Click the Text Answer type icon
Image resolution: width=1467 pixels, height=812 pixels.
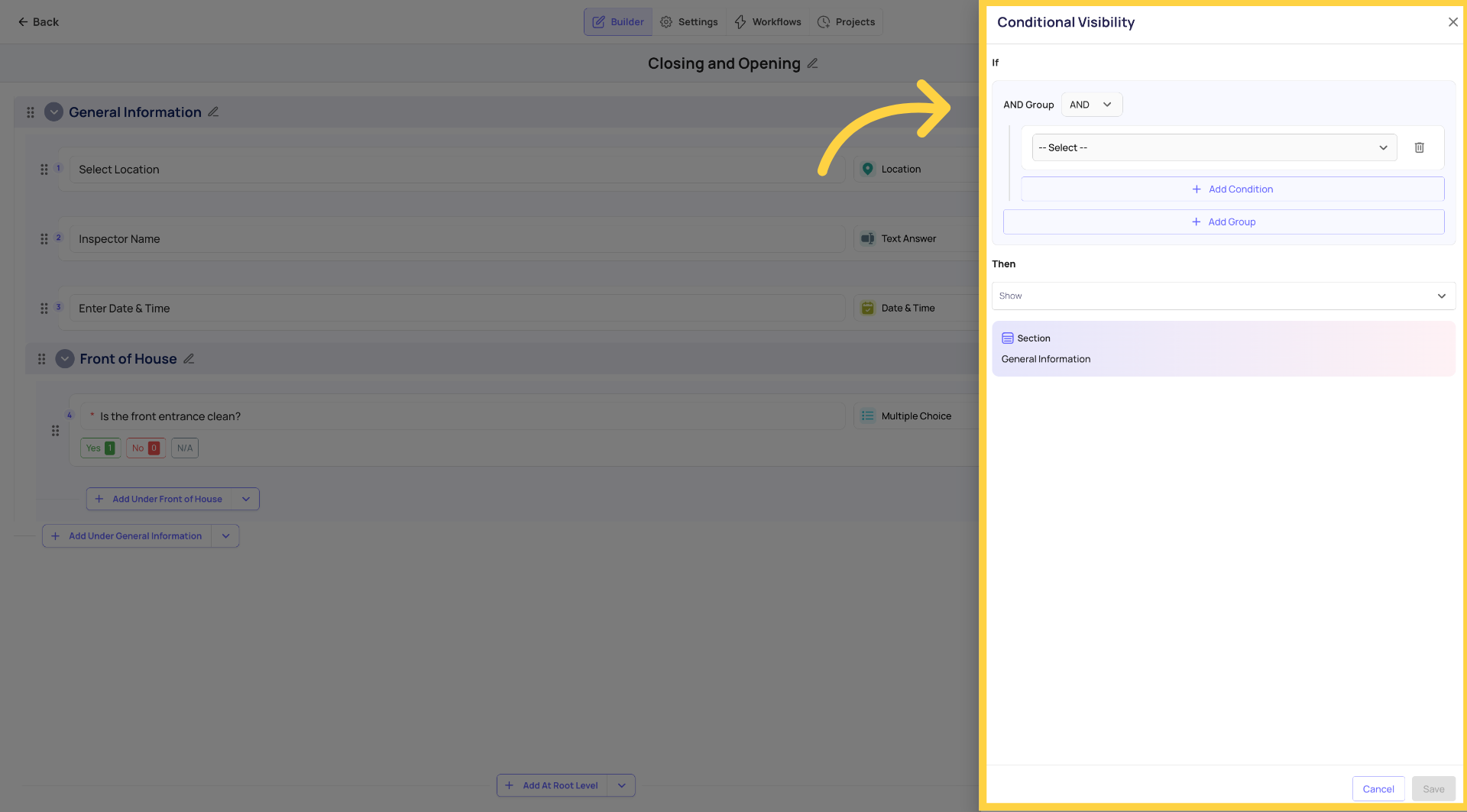867,238
